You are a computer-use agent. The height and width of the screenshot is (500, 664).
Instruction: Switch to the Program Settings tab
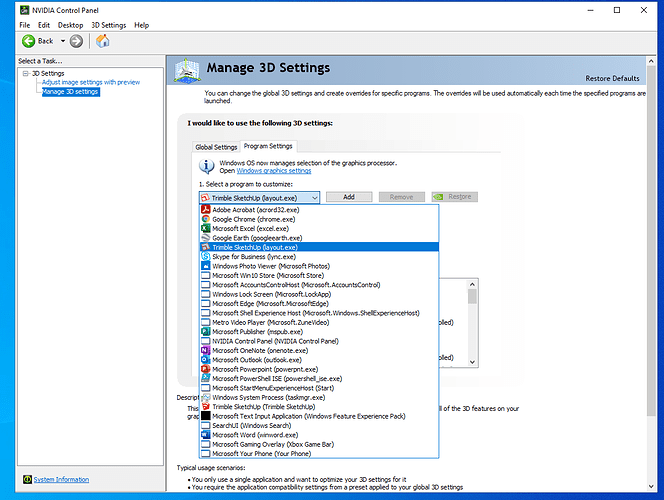coord(268,146)
